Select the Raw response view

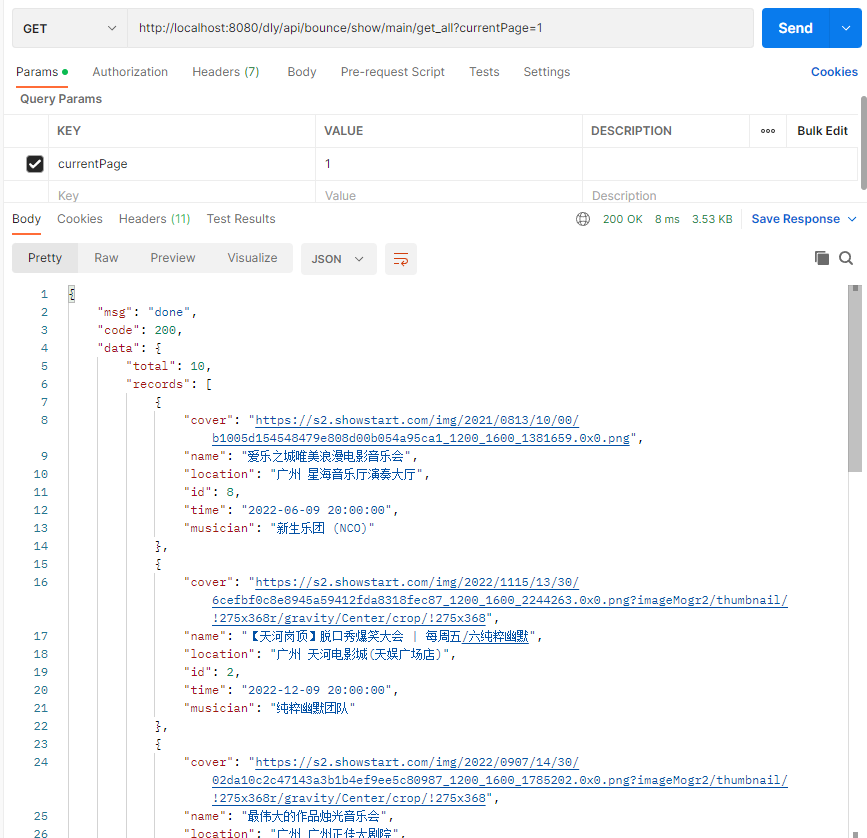[x=106, y=258]
